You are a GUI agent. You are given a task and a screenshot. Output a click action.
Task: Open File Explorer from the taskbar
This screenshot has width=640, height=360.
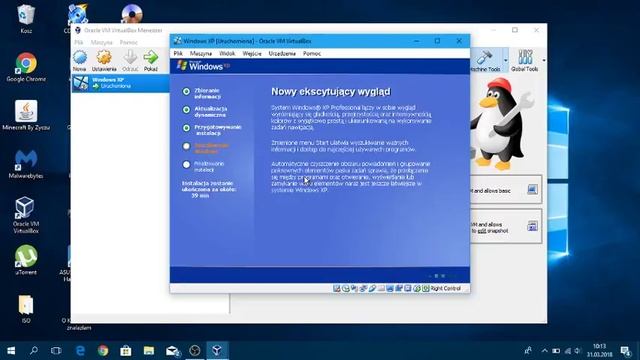pos(149,351)
